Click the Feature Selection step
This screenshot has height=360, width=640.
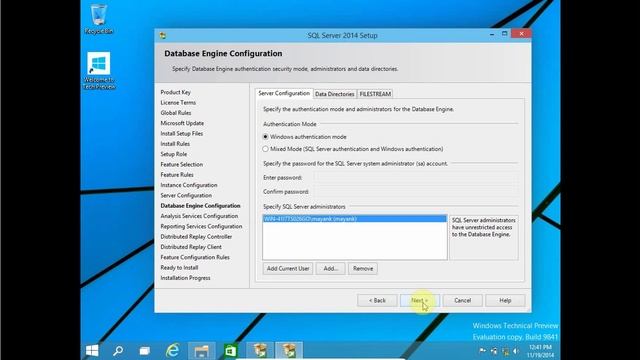182,164
